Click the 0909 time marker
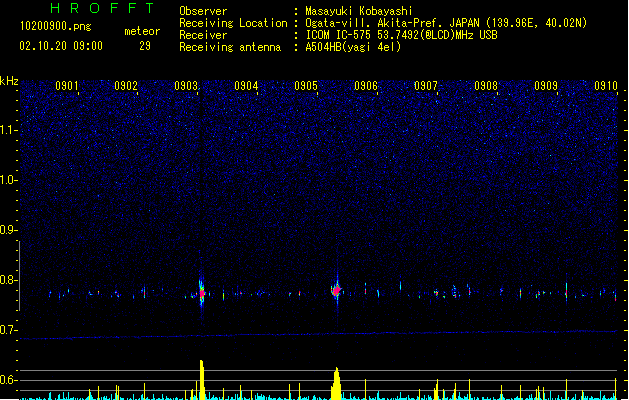Screen dimensions: 629x400 546,86
